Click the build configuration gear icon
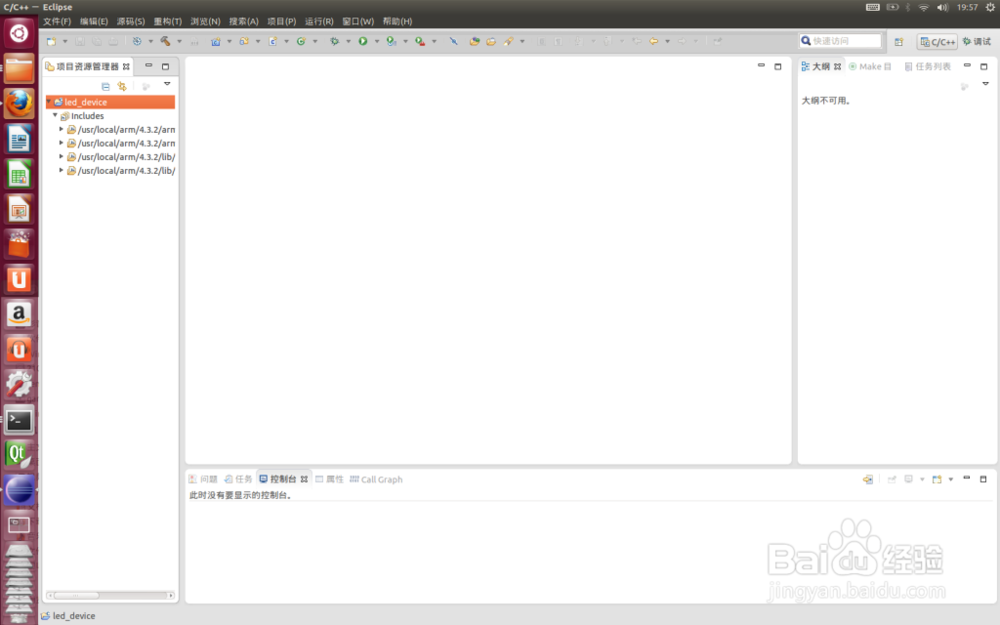 (x=137, y=41)
